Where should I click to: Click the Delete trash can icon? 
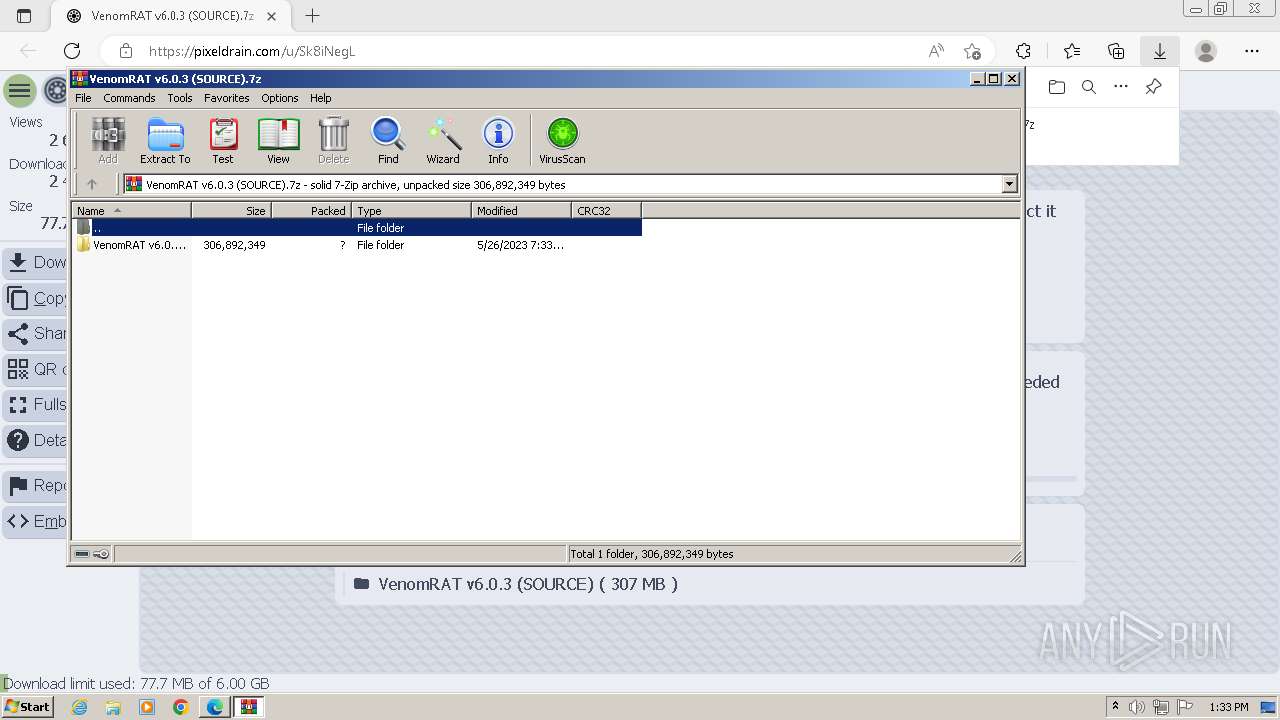(x=333, y=140)
